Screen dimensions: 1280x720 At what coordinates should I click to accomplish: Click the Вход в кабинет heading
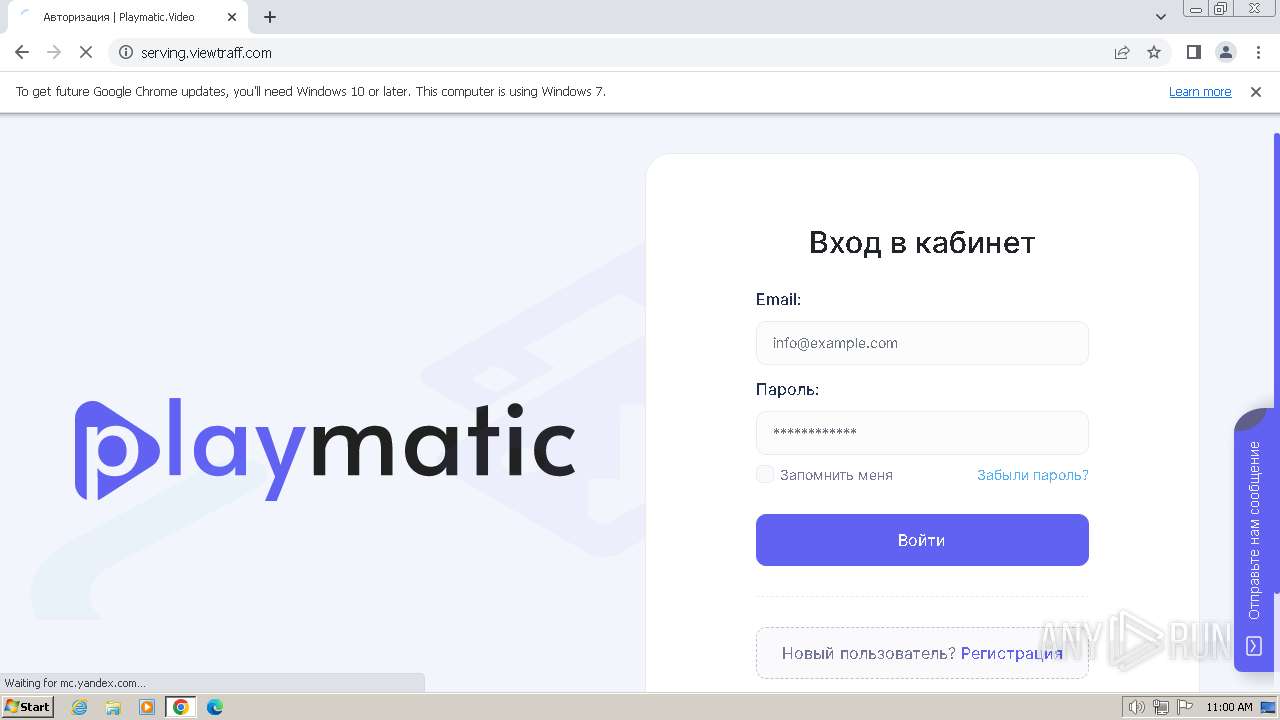click(922, 243)
